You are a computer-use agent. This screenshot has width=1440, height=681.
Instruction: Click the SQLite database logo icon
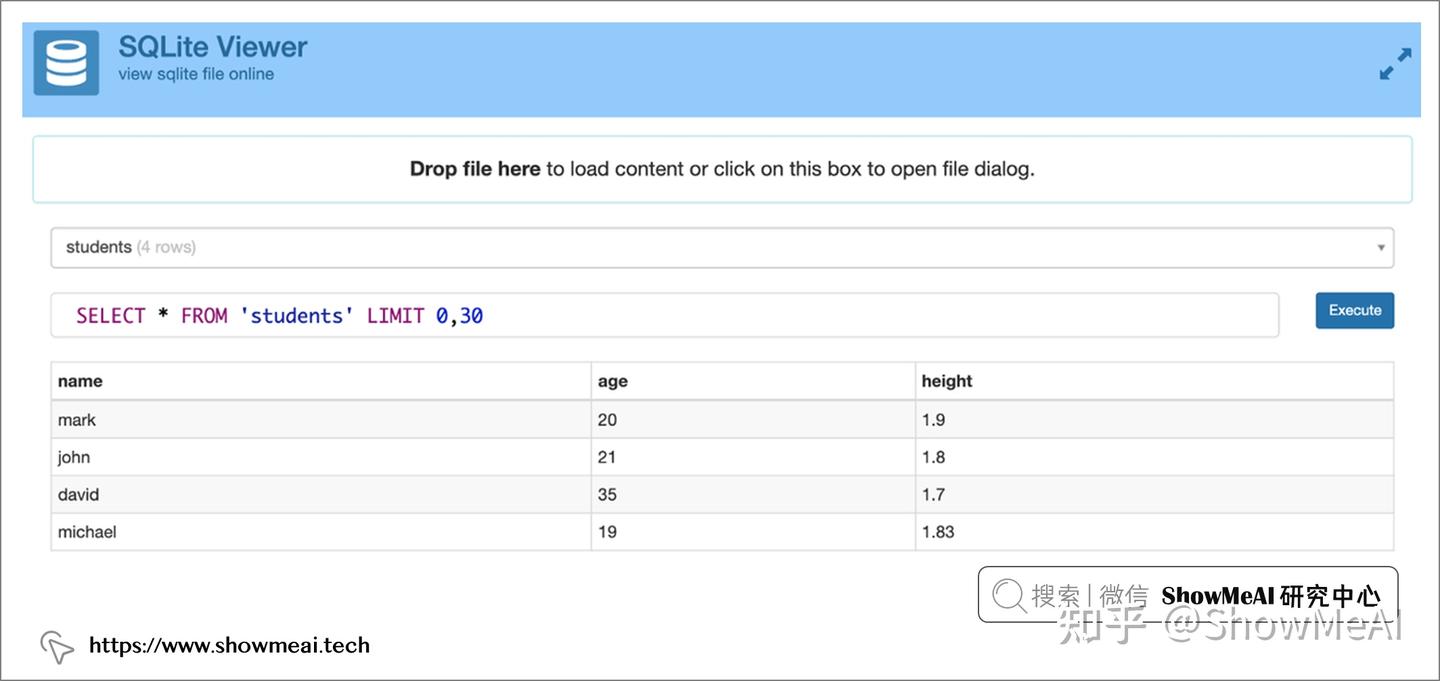click(x=66, y=62)
